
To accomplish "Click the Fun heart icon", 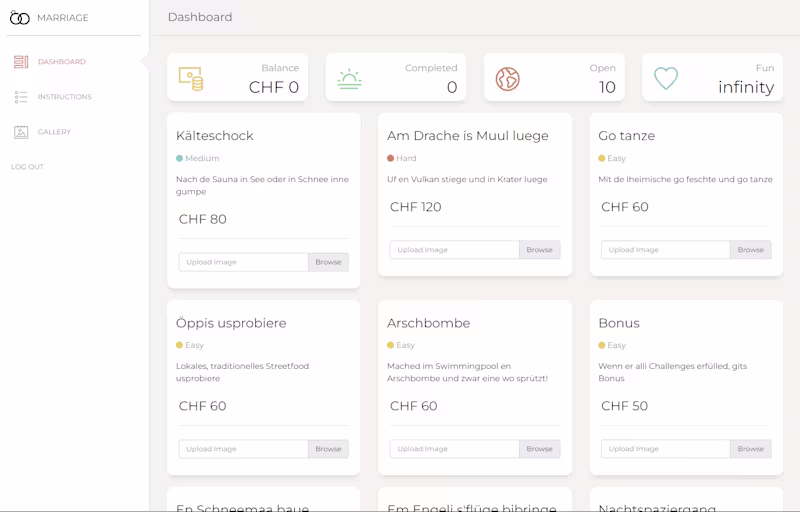I will (666, 78).
